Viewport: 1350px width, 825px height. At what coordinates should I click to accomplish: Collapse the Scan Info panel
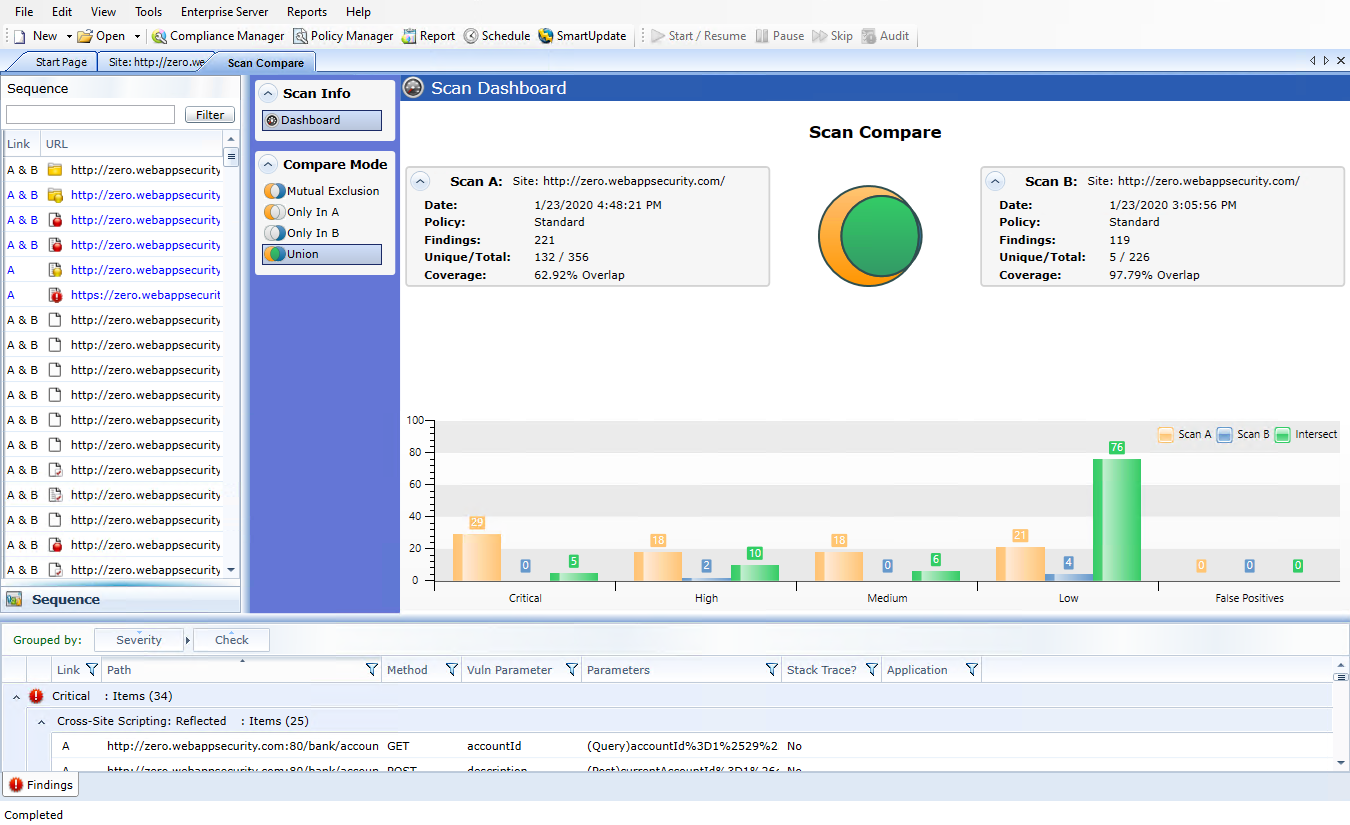(268, 93)
